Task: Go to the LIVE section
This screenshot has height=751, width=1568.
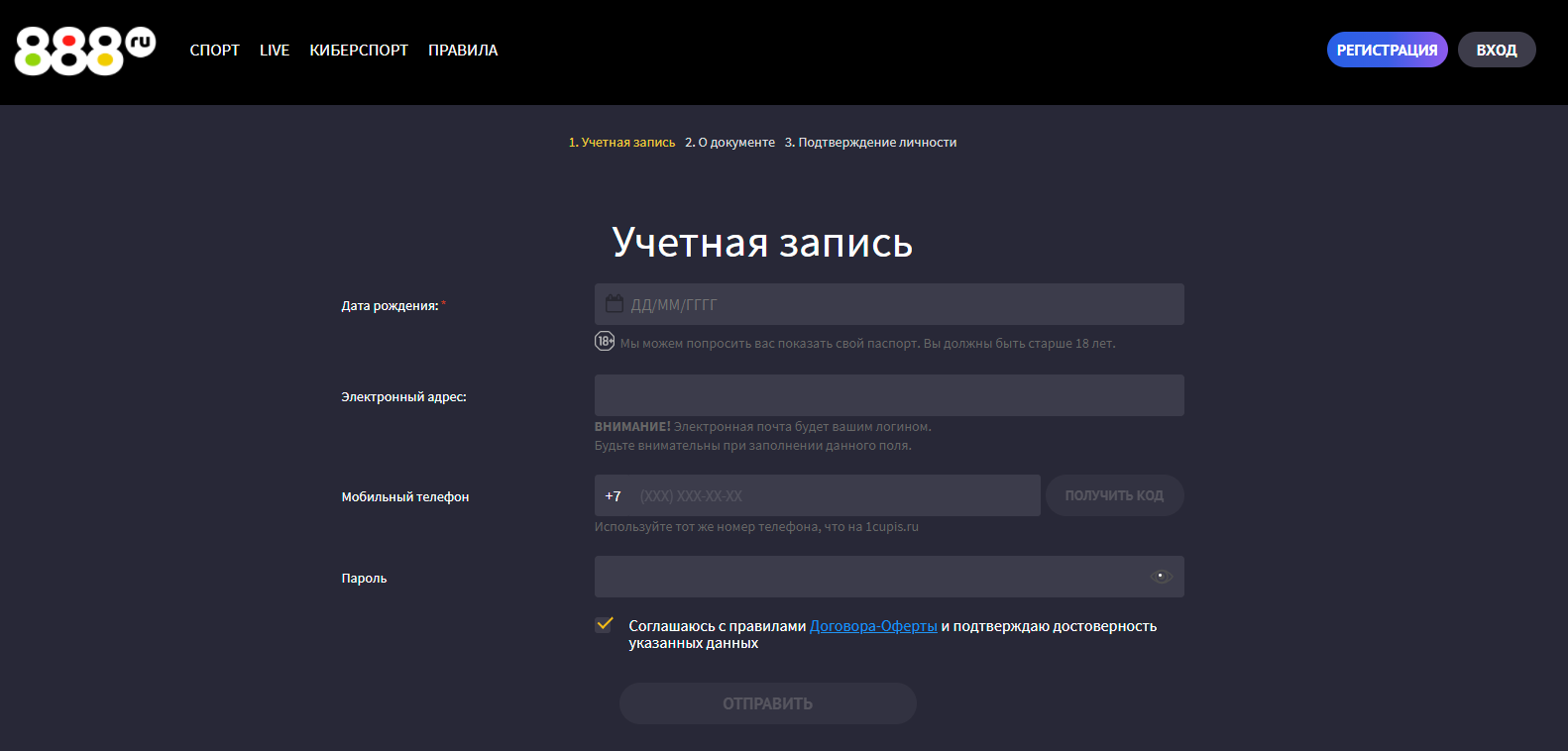Action: [275, 51]
